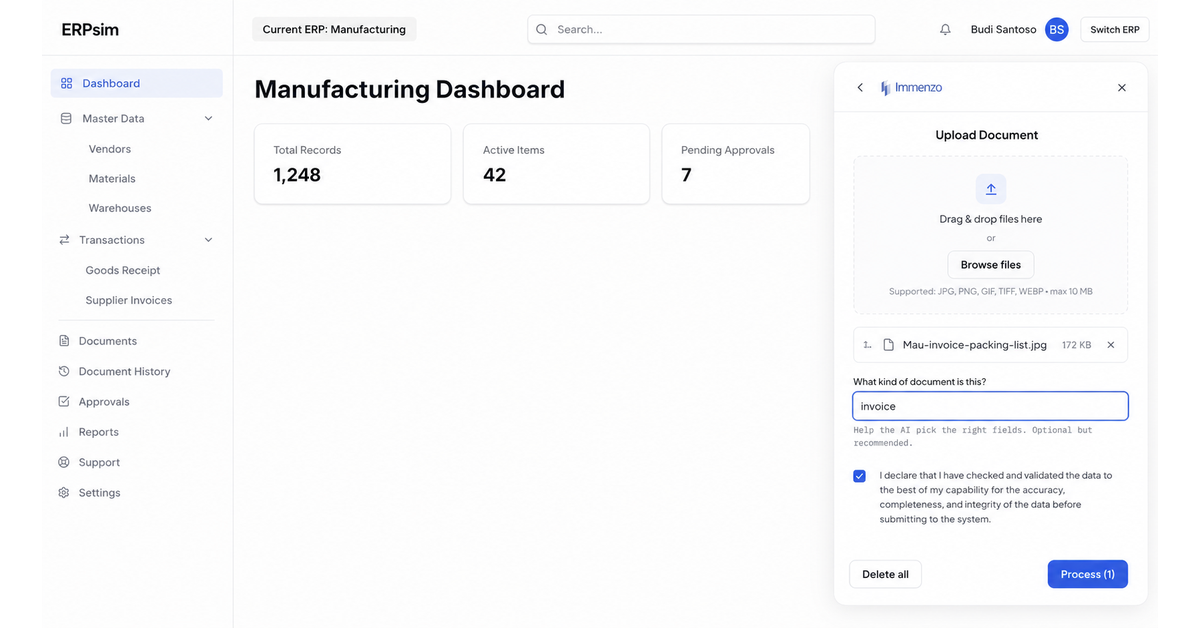1200x628 pixels.
Task: Click the Process (1) button
Action: (1088, 574)
